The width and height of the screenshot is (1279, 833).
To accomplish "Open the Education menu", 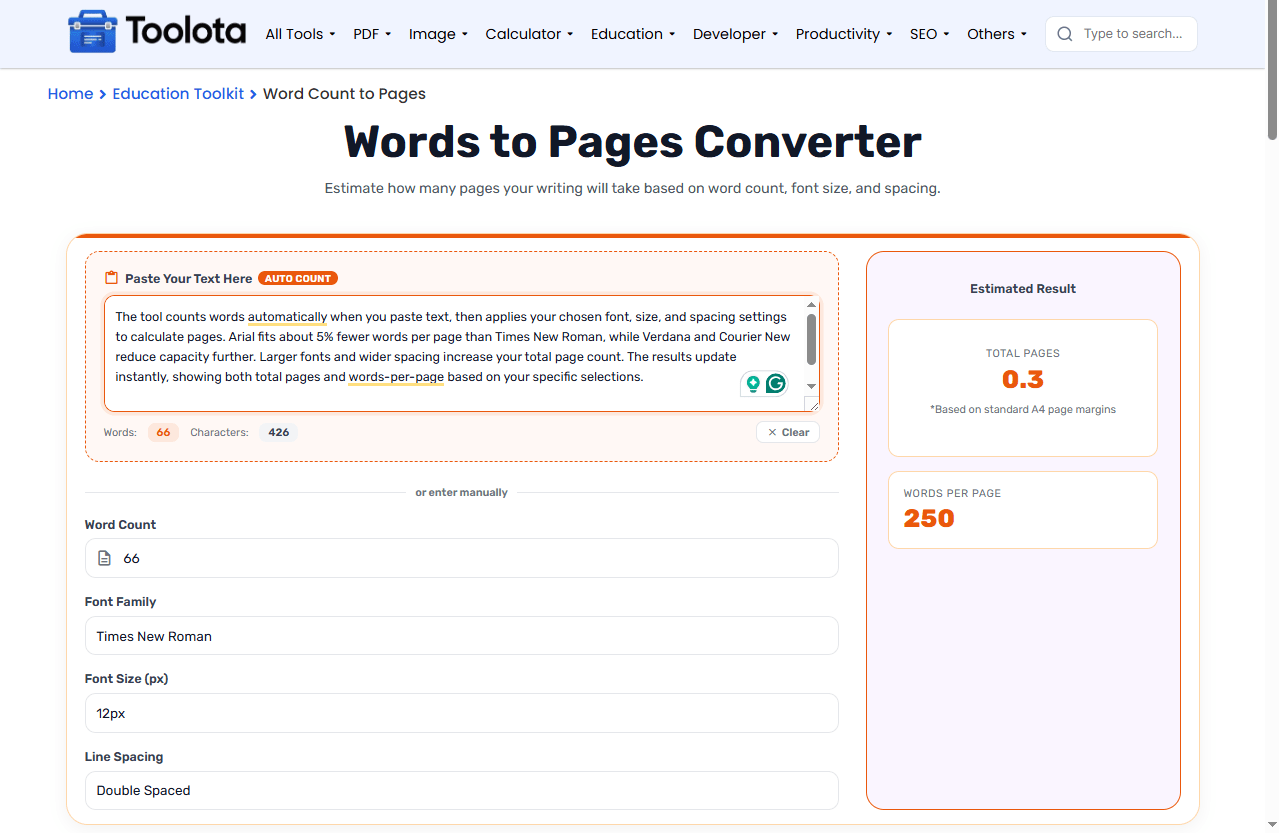I will (x=633, y=34).
